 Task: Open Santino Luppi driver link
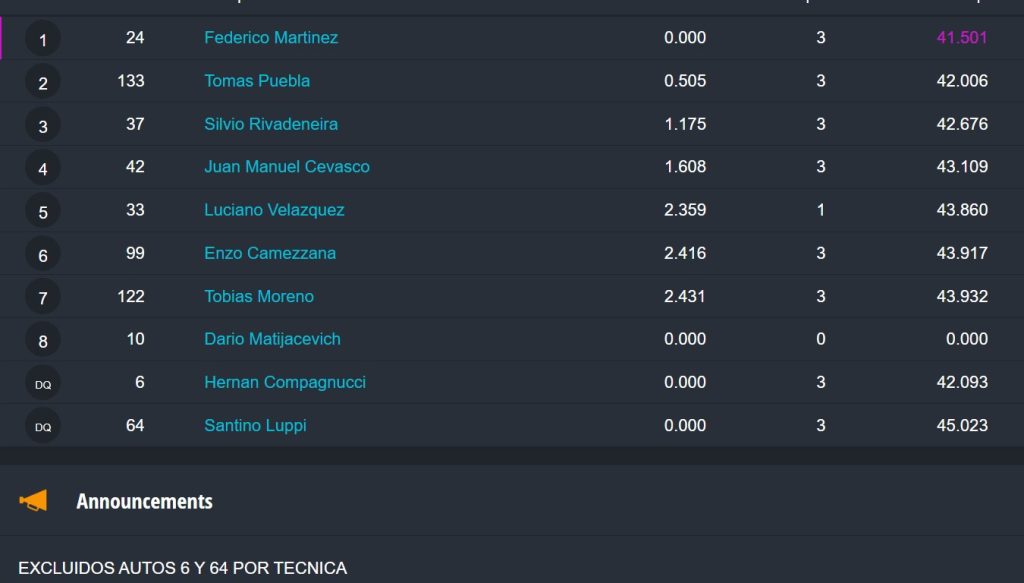[x=255, y=426]
